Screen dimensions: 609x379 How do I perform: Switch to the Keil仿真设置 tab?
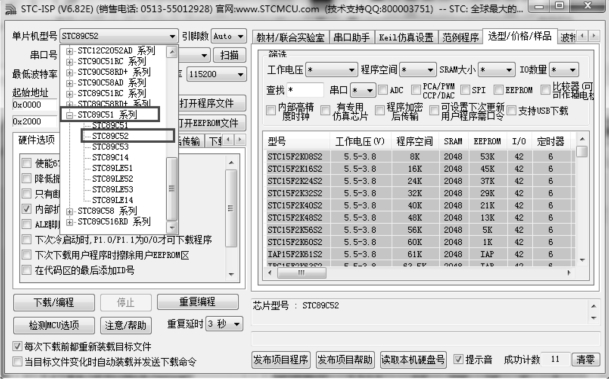point(406,37)
